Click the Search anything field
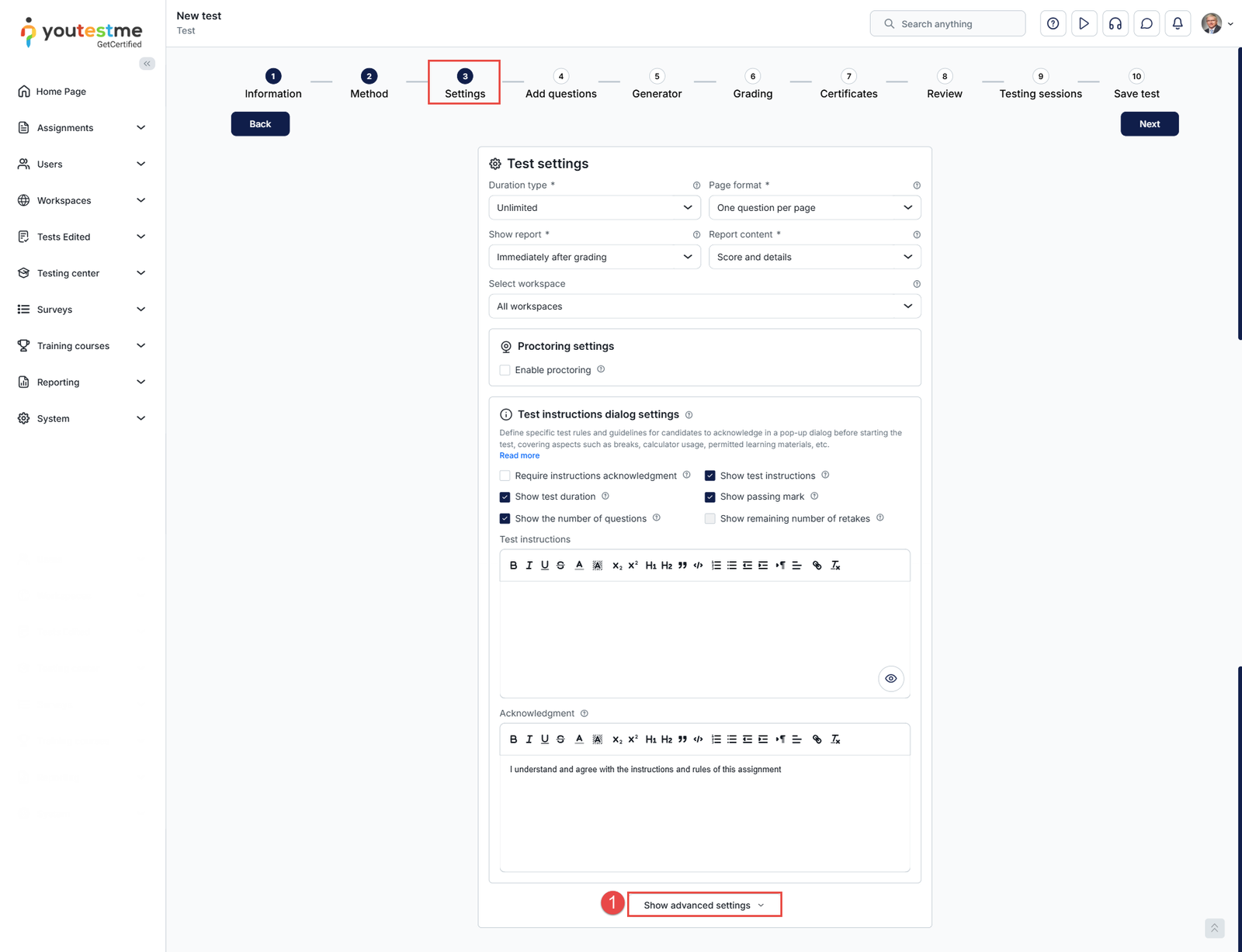1242x952 pixels. 947,23
